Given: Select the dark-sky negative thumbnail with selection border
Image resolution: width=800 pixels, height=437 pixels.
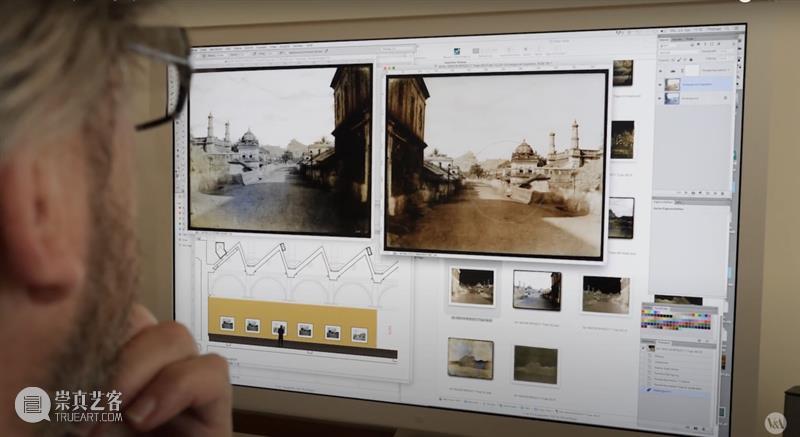Looking at the screenshot, I should coord(472,287).
